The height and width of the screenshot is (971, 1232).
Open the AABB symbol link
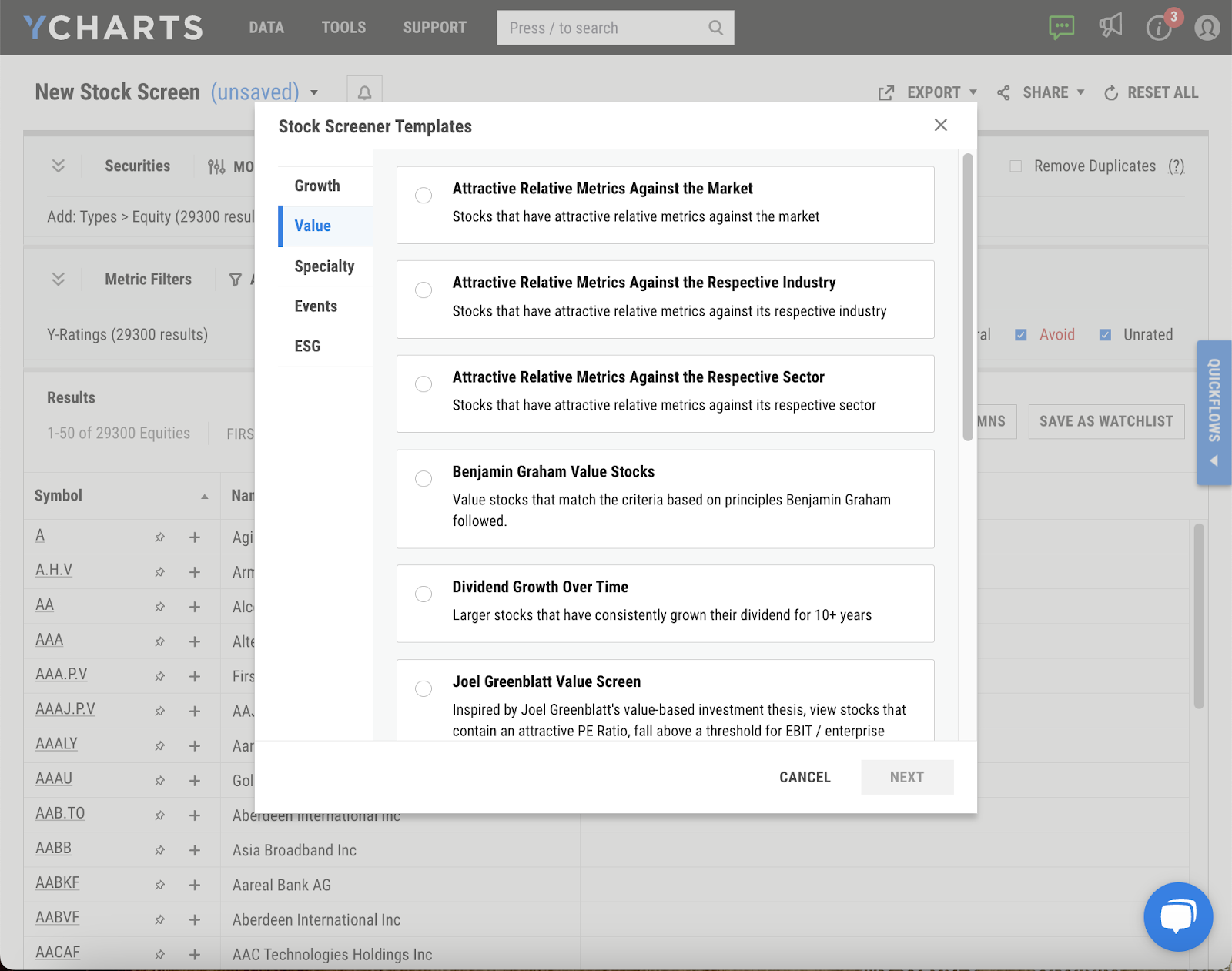point(53,848)
